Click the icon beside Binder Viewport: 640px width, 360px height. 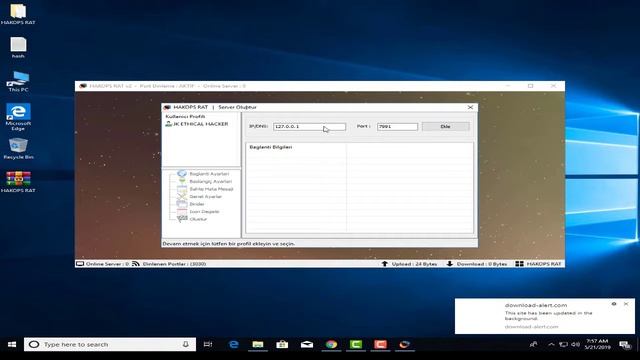[x=182, y=204]
